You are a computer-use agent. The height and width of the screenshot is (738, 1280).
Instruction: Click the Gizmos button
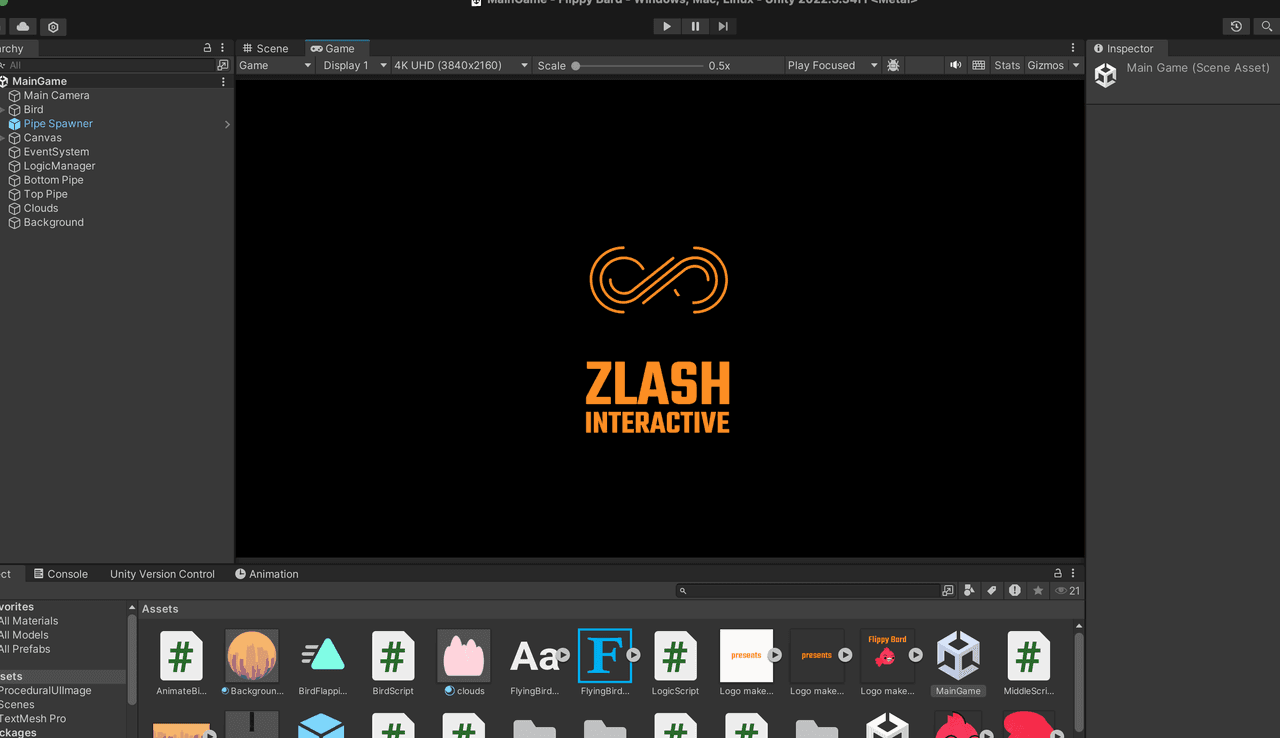click(1045, 65)
